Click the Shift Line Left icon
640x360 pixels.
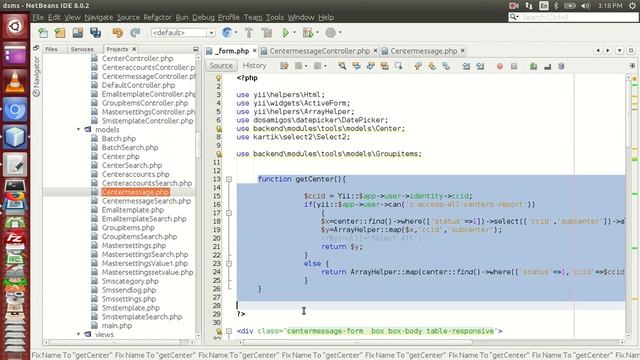[466, 66]
